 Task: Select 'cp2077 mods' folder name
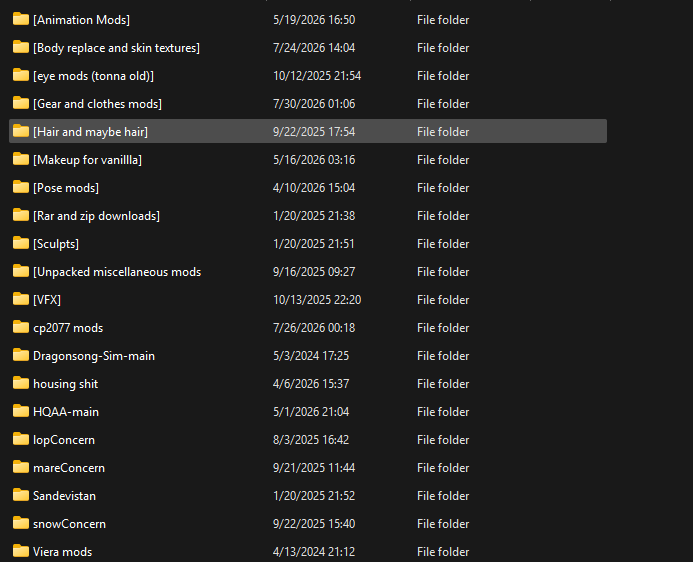point(68,328)
